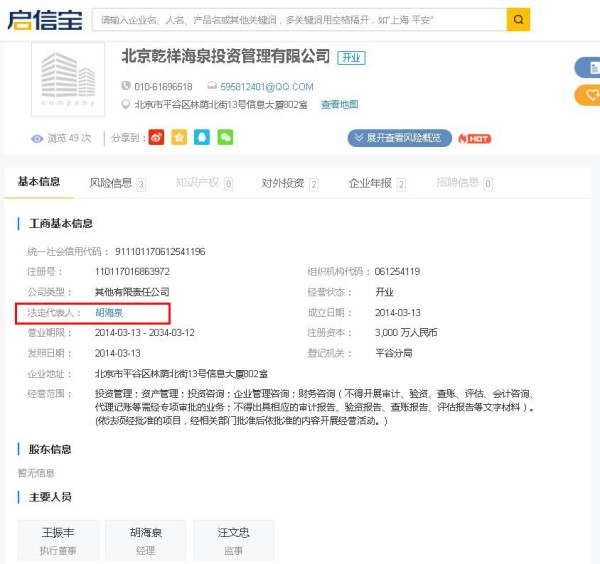The width and height of the screenshot is (600, 564).
Task: Click the 汪文忠 supervisor card
Action: click(233, 540)
